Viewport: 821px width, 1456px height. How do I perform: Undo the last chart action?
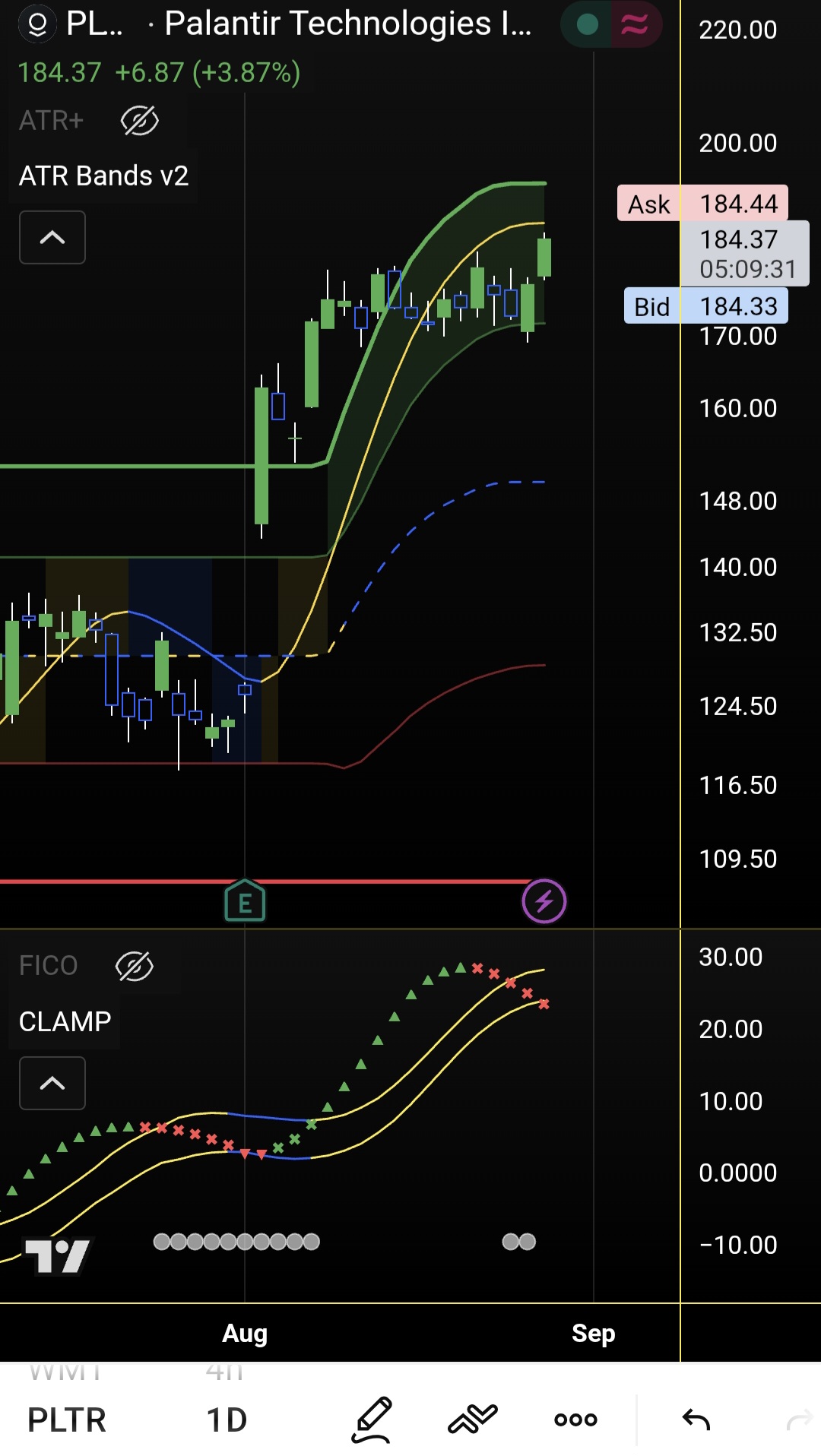point(696,1420)
